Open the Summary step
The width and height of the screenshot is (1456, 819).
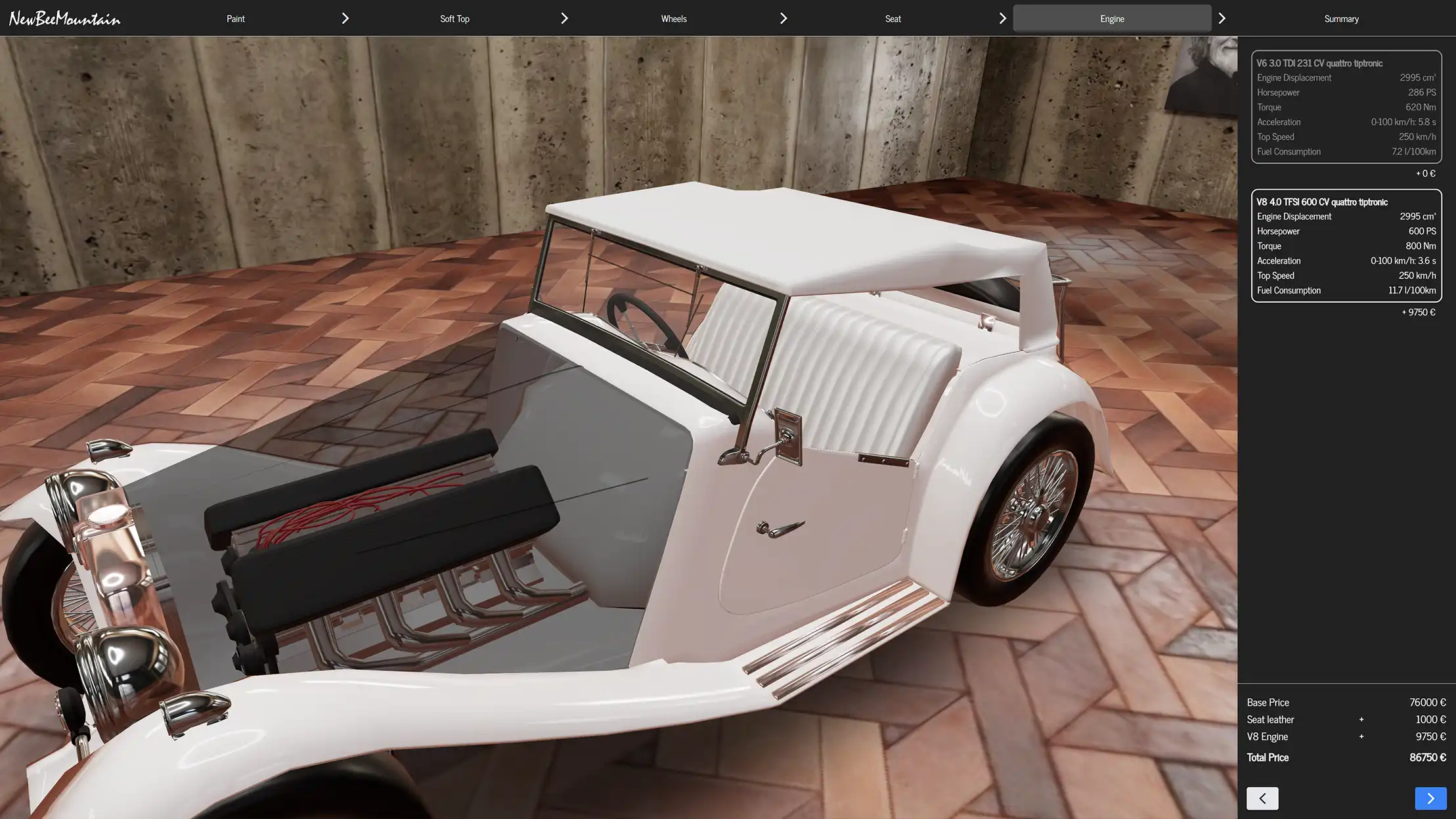[x=1341, y=18]
